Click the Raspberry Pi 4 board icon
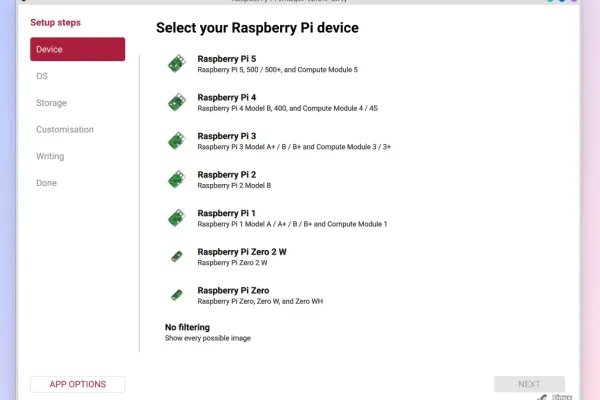The image size is (600, 400). point(177,102)
